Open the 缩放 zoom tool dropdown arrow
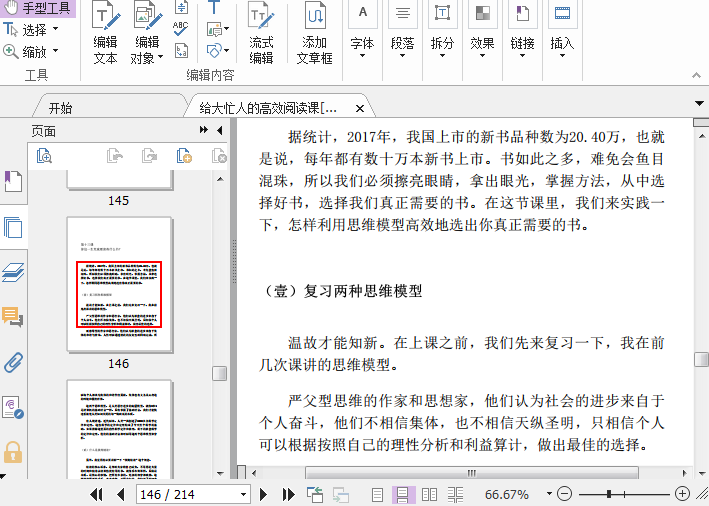The height and width of the screenshot is (506, 709). click(x=56, y=51)
